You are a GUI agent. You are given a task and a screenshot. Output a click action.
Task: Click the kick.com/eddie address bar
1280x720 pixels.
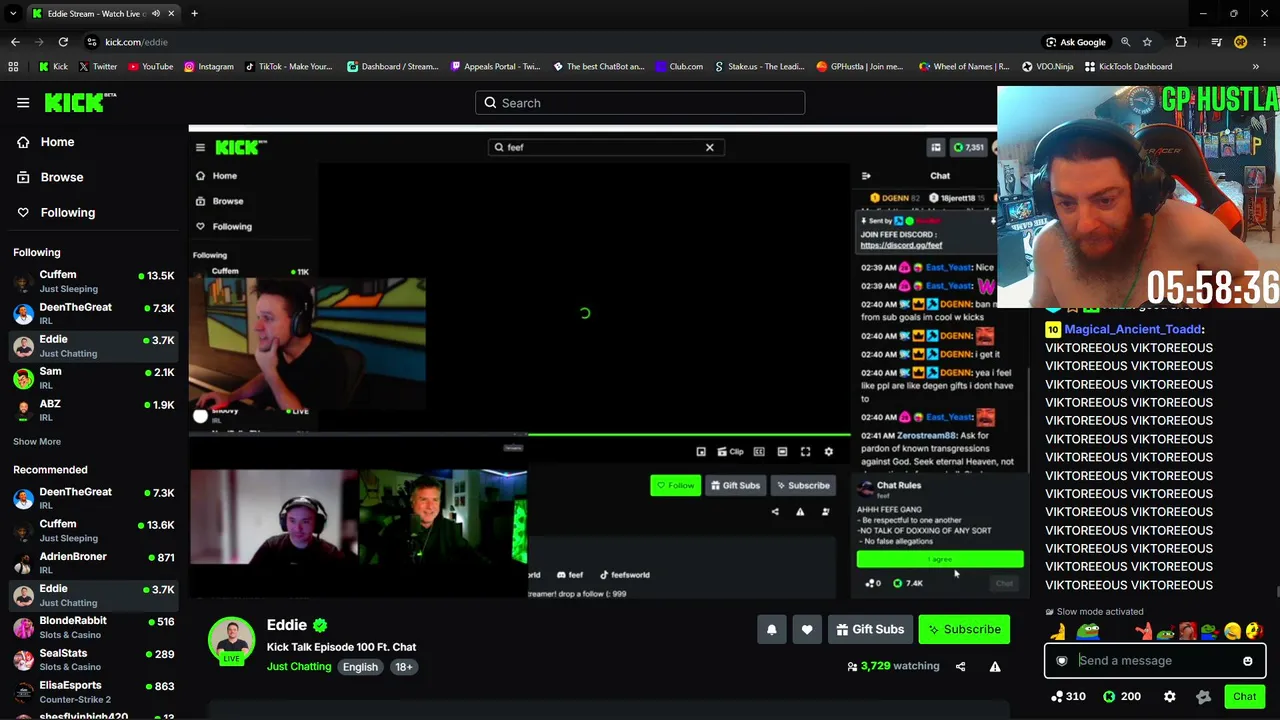(x=560, y=42)
